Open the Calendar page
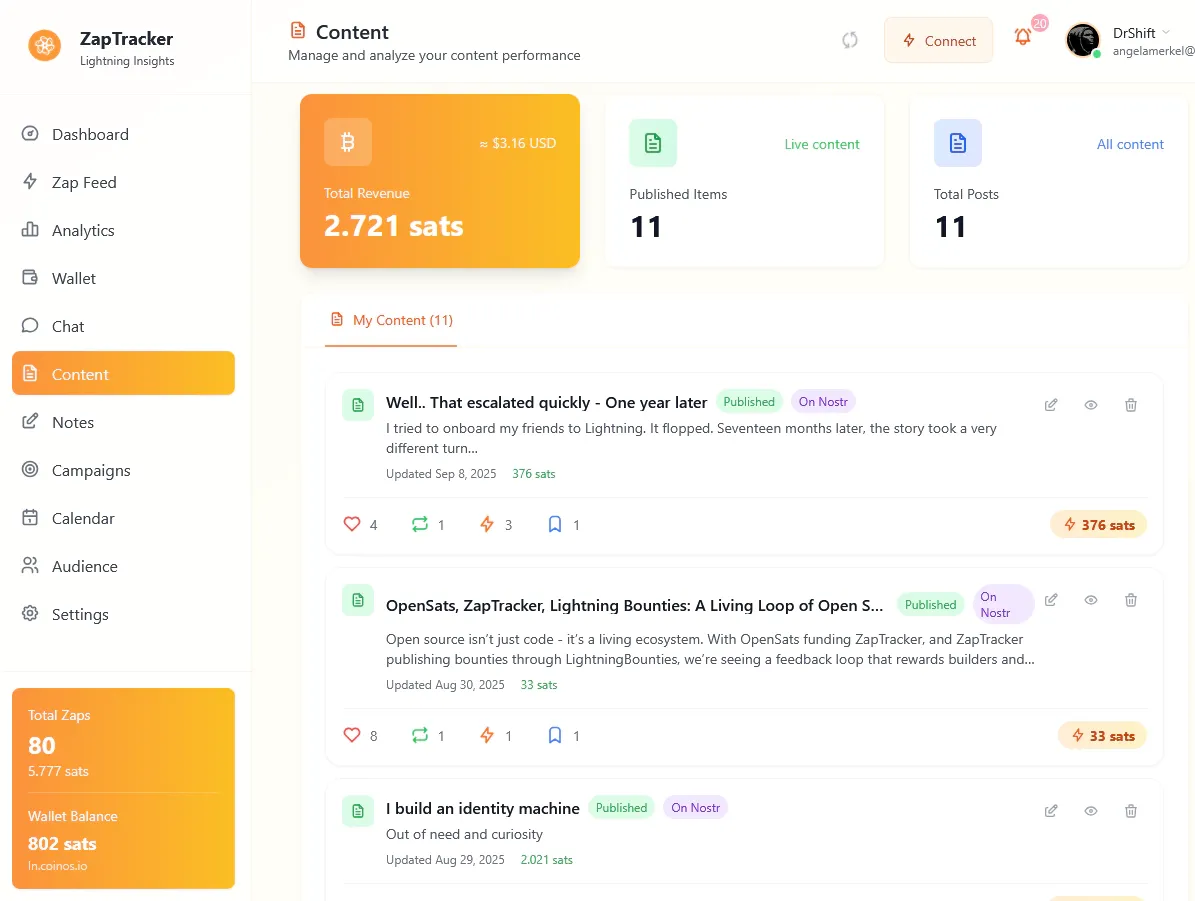 pyautogui.click(x=123, y=518)
